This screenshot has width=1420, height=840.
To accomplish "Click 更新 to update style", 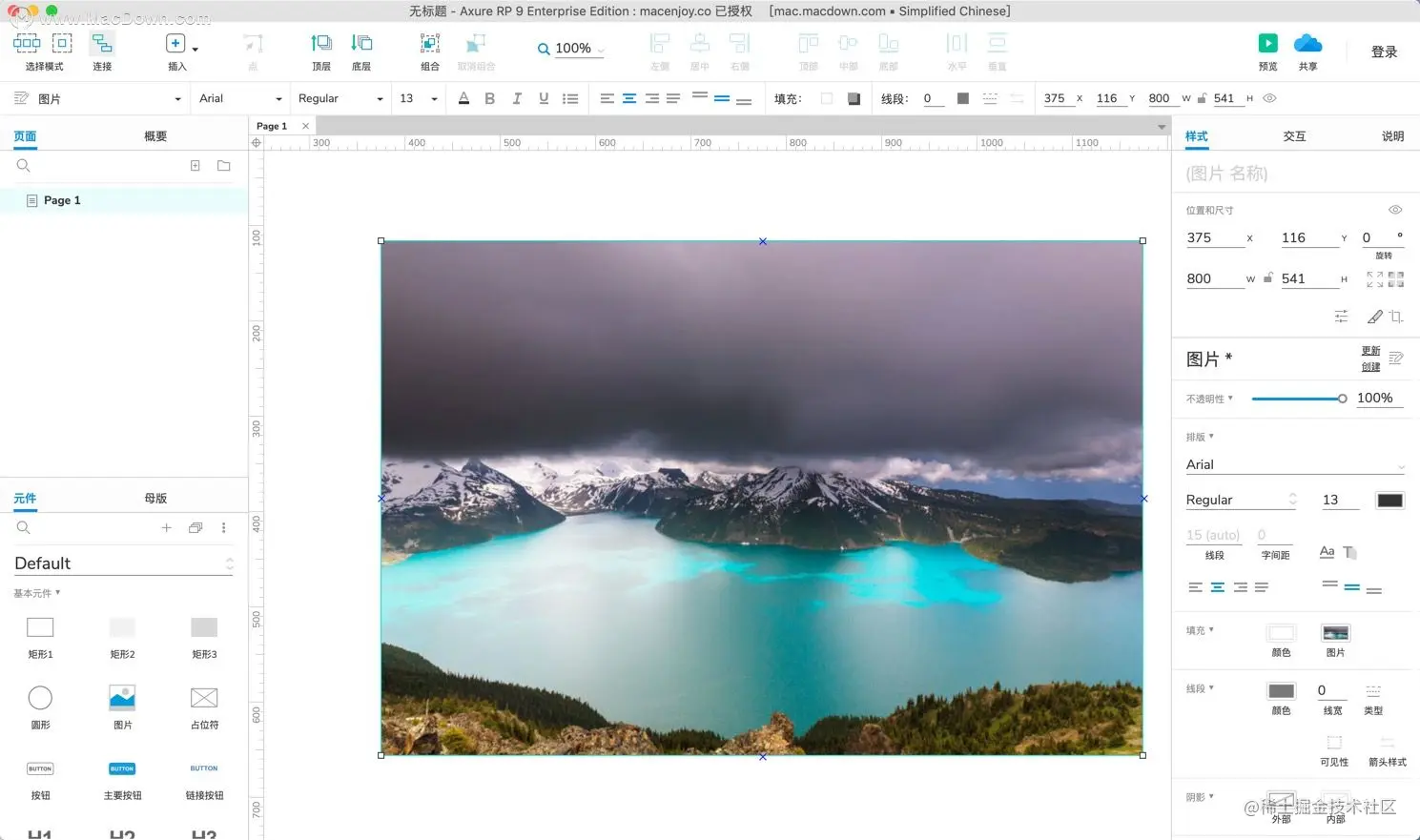I will tap(1370, 351).
